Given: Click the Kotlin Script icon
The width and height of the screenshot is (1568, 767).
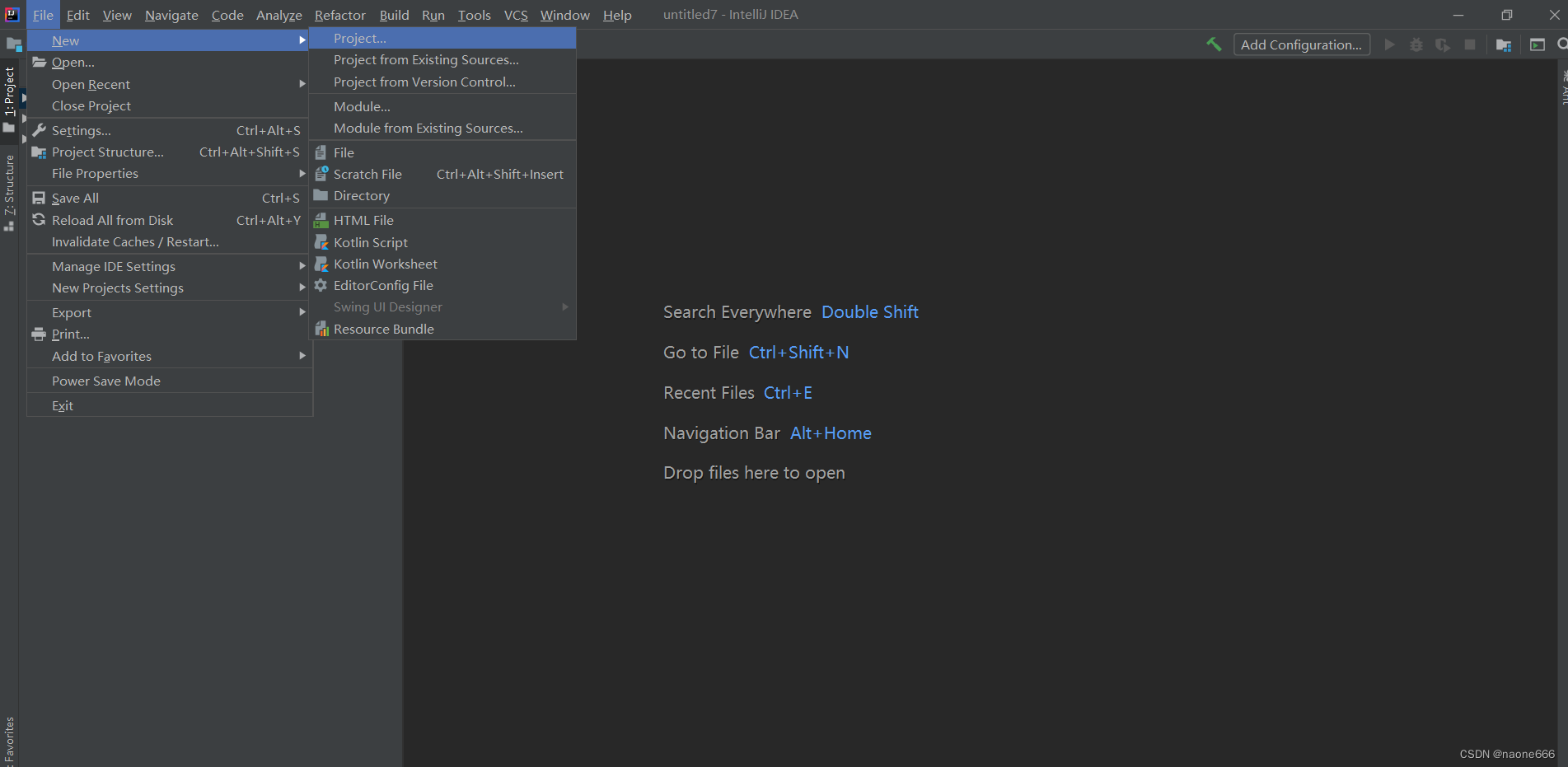Looking at the screenshot, I should click(x=321, y=242).
